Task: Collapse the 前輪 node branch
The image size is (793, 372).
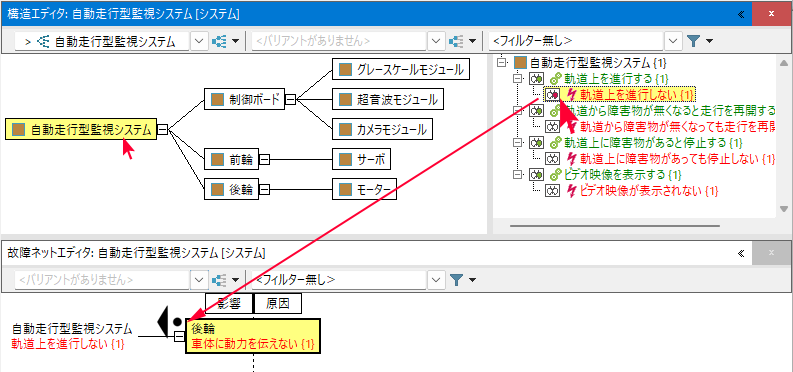Action: 264,160
